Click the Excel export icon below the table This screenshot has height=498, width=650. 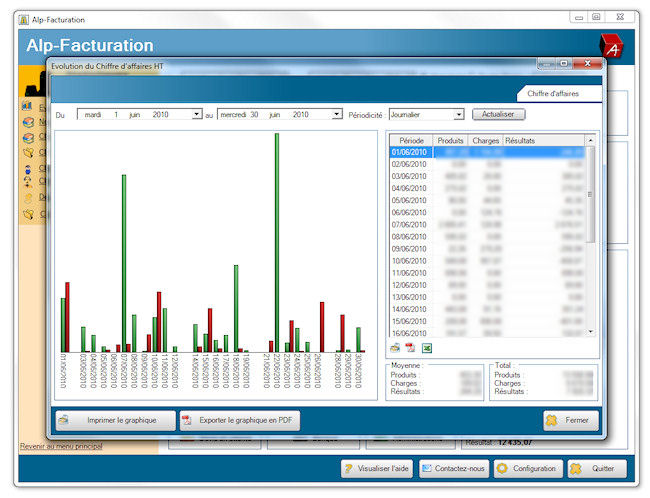click(425, 348)
